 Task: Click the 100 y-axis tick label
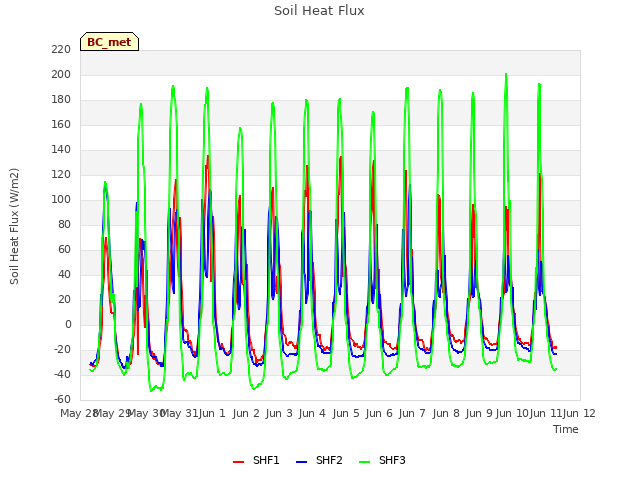click(x=61, y=200)
